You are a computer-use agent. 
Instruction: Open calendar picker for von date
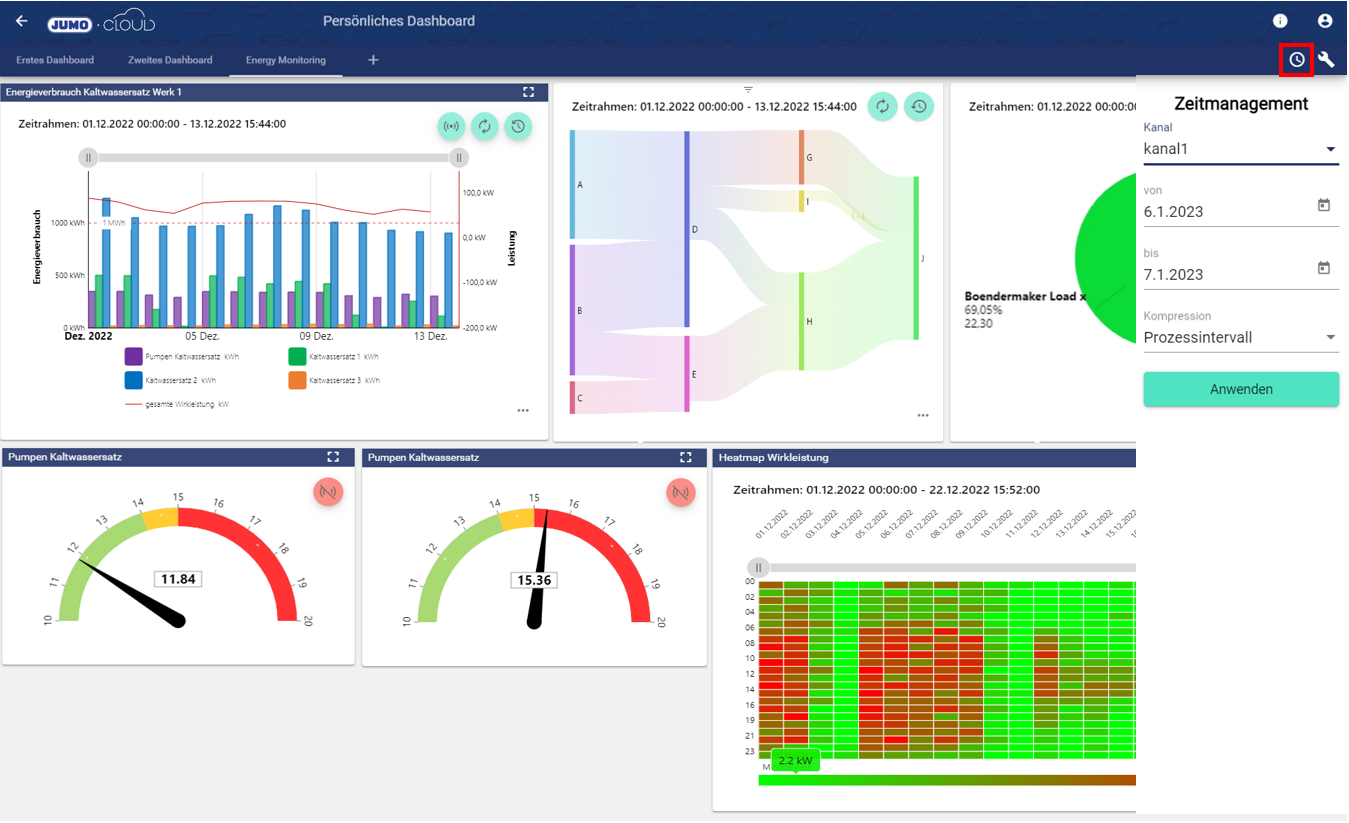click(1323, 205)
